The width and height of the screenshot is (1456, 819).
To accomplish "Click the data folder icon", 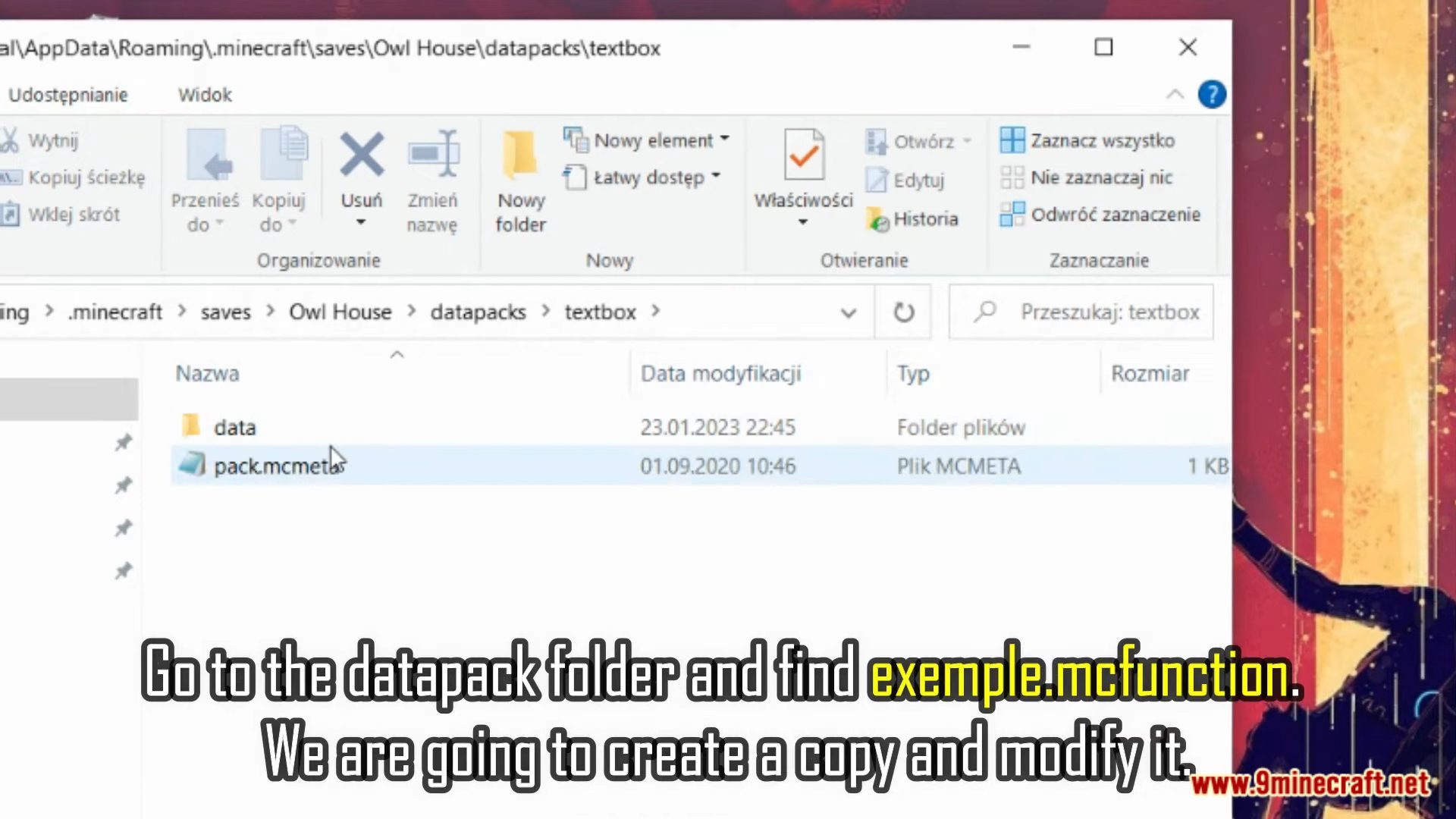I will [x=191, y=425].
